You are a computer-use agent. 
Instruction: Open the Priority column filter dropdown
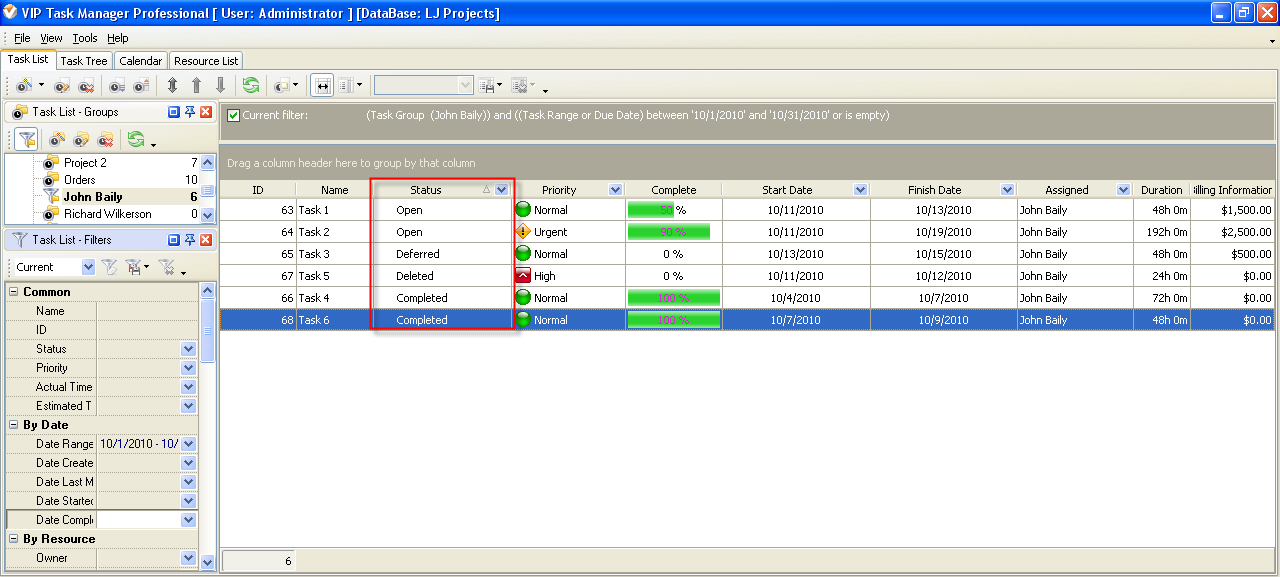pyautogui.click(x=615, y=190)
